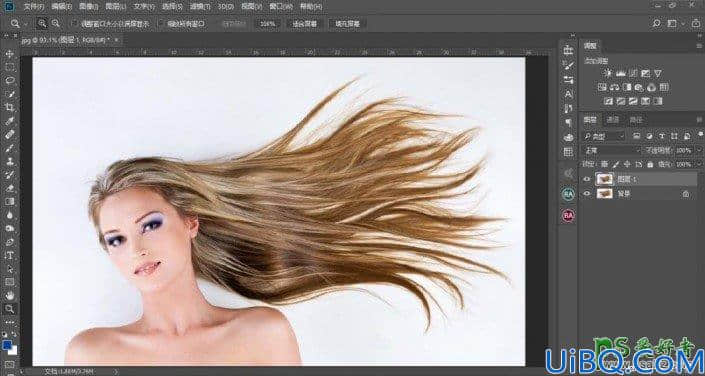Screen dimensions: 705x376
Task: Open the zoom tool preset picker arrow
Action: click(x=26, y=24)
